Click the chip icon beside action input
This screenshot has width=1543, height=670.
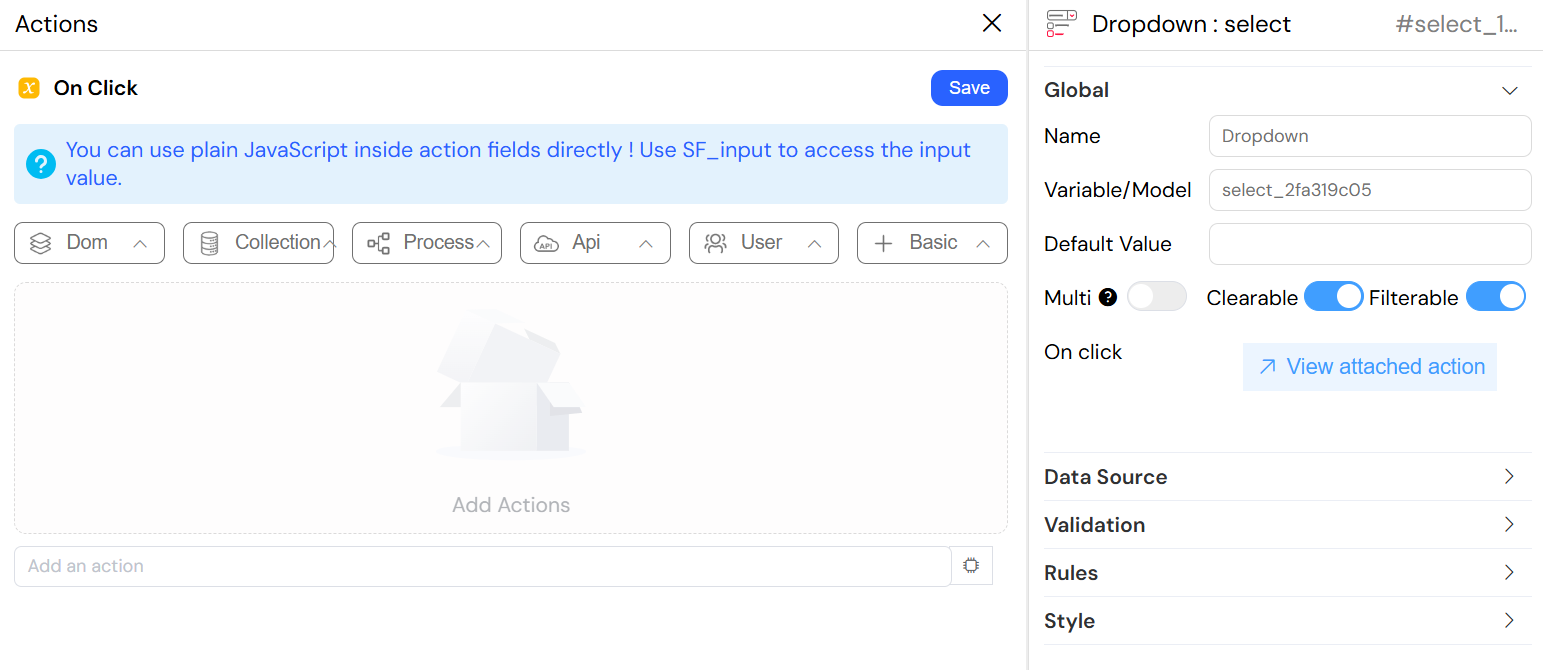point(970,566)
